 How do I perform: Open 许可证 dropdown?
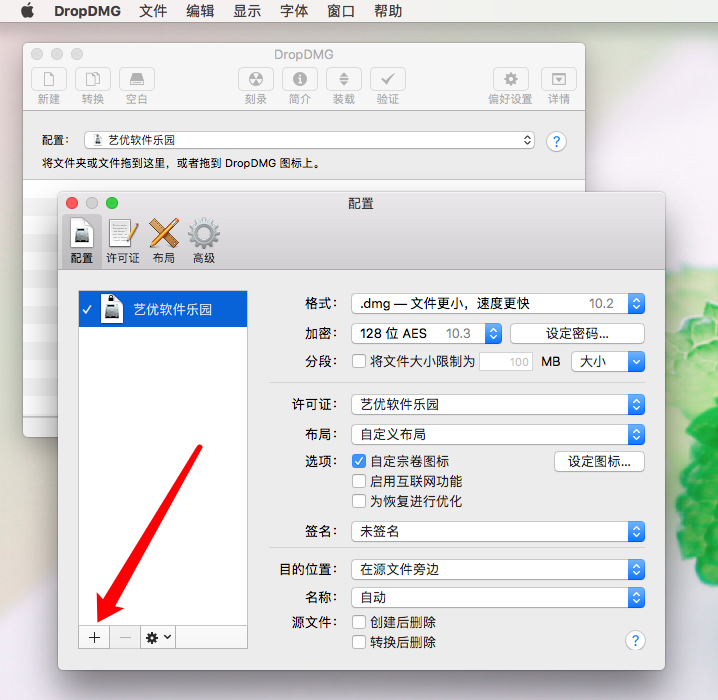point(498,405)
